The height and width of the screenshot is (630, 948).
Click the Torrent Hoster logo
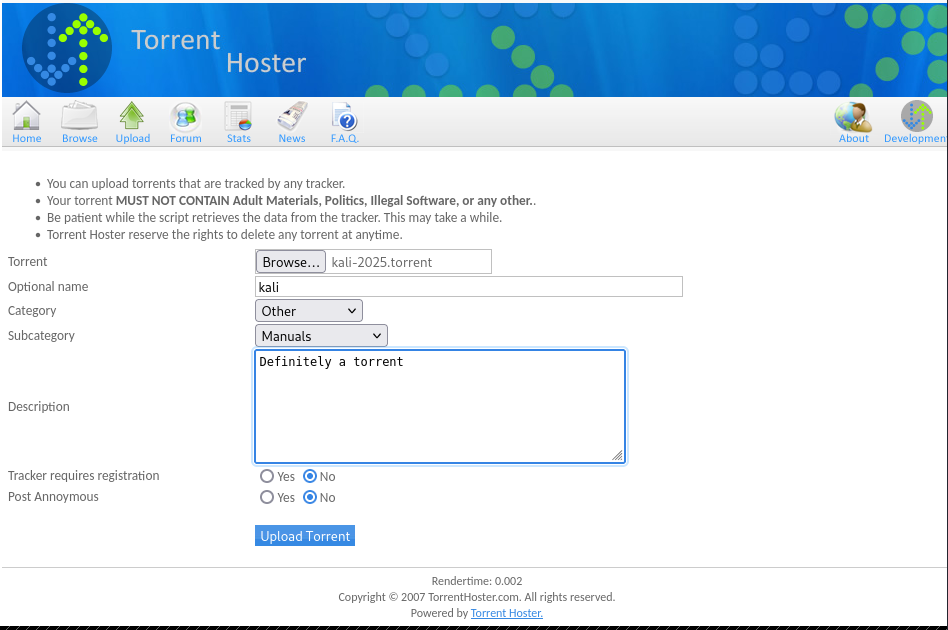[67, 48]
